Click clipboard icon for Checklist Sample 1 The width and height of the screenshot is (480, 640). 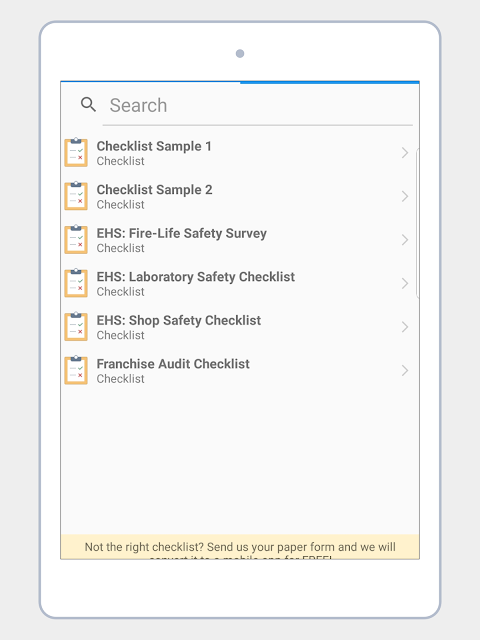tap(76, 153)
